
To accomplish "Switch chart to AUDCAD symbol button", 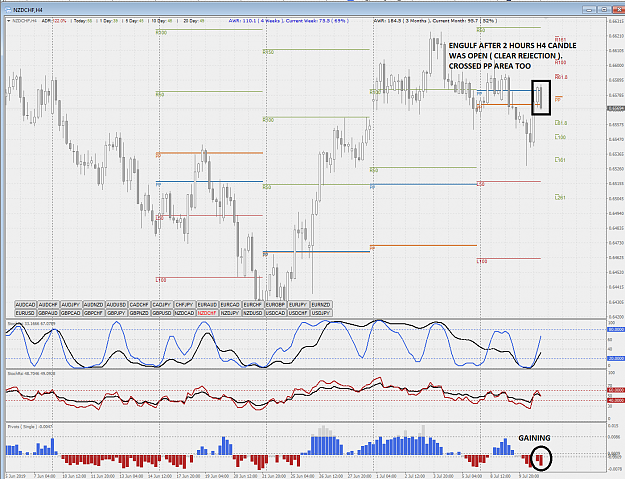I will pyautogui.click(x=26, y=304).
